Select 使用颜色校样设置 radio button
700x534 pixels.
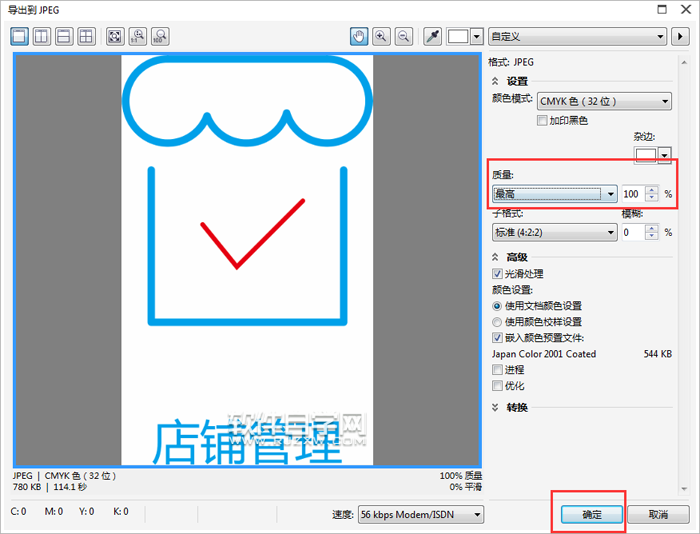pos(497,322)
